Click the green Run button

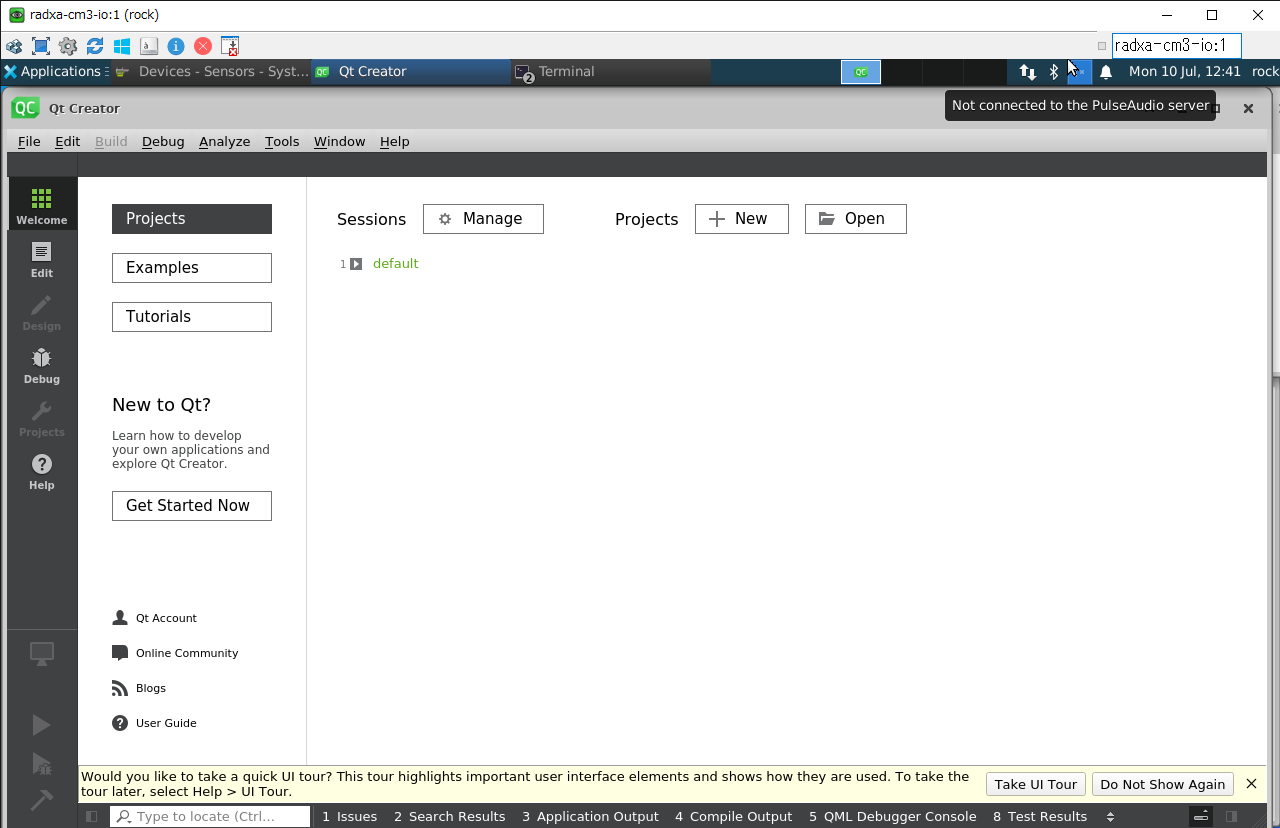(x=41, y=725)
